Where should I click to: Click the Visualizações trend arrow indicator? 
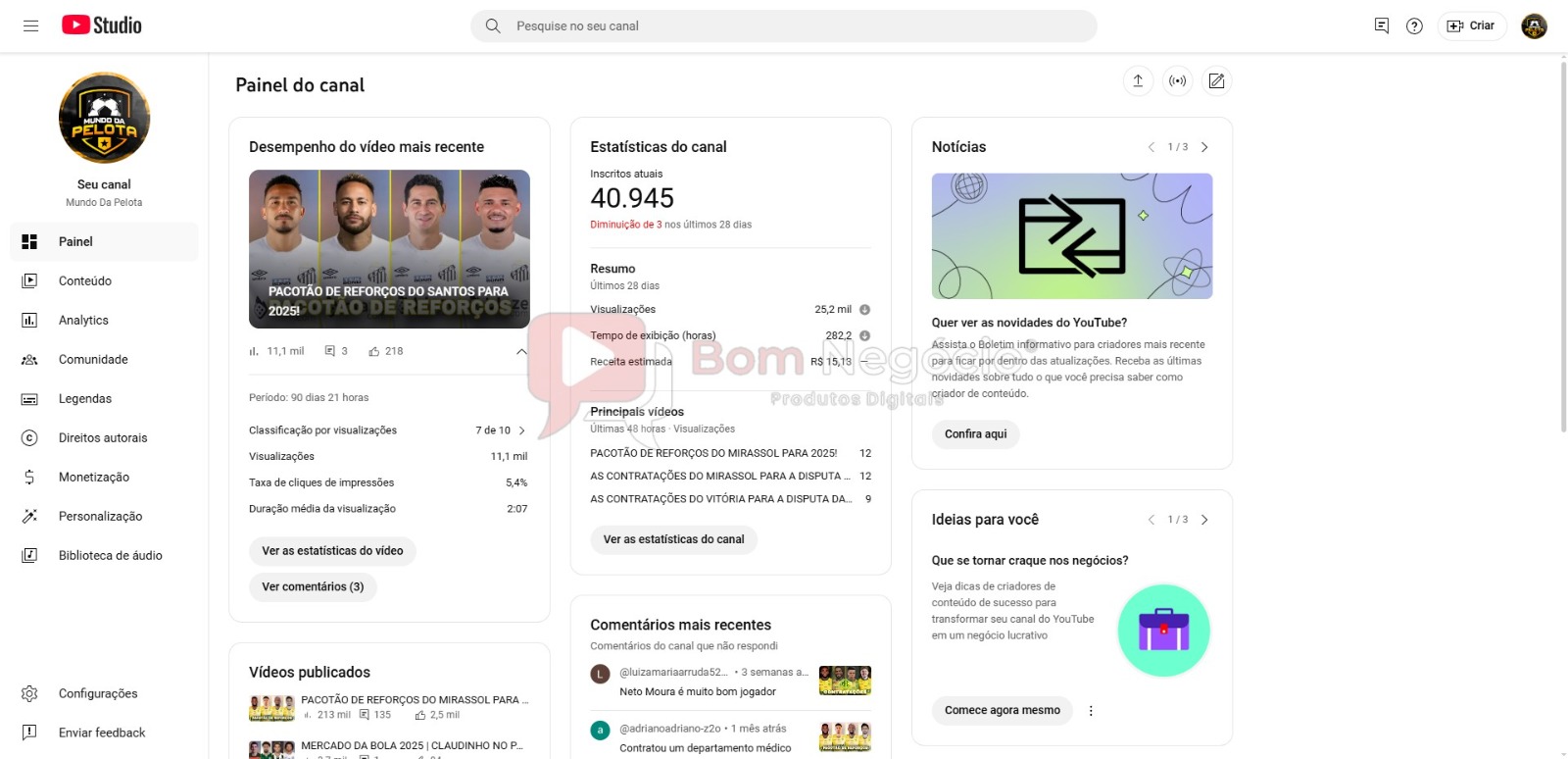click(864, 309)
